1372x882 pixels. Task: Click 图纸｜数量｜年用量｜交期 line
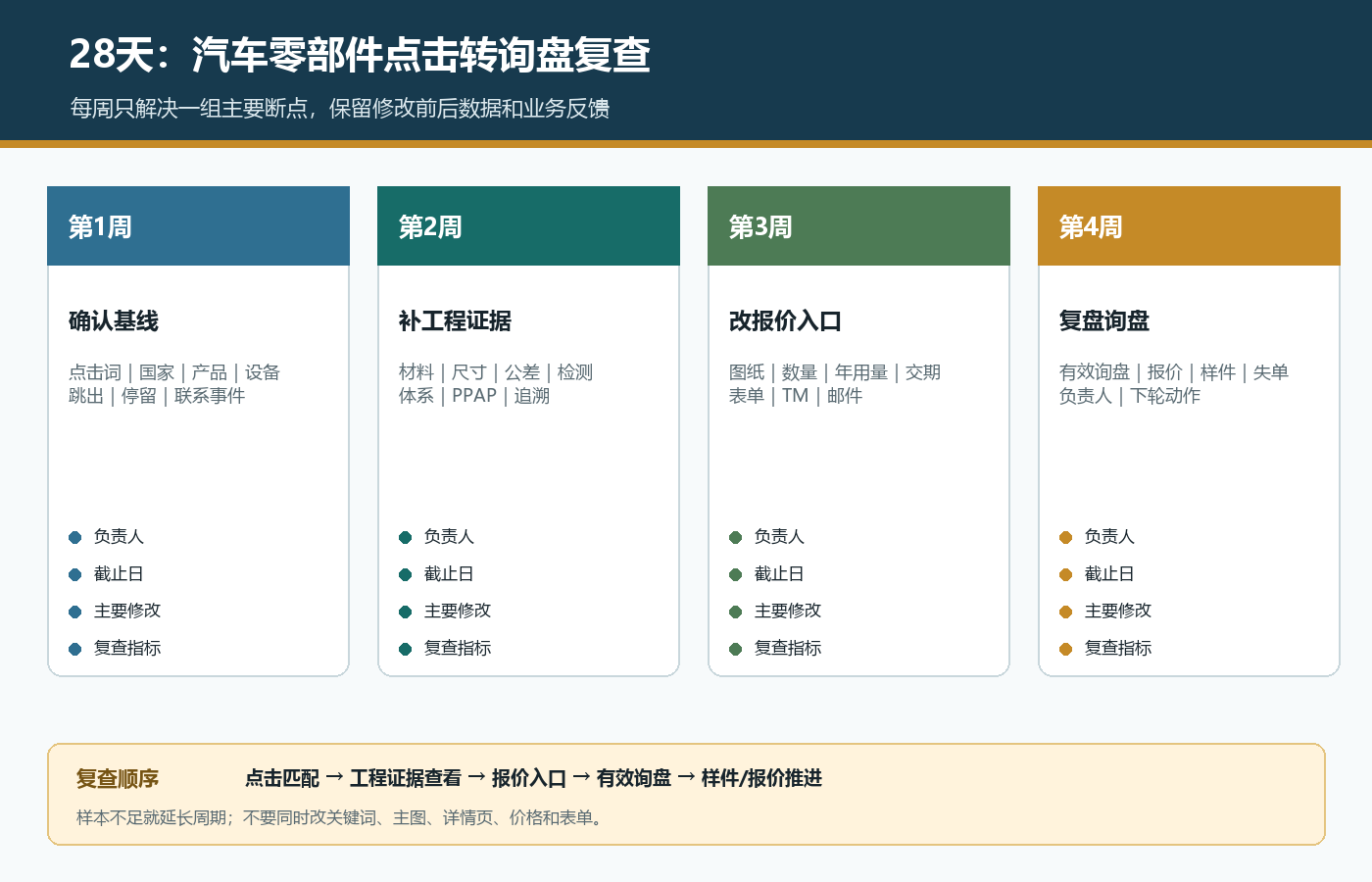[835, 372]
